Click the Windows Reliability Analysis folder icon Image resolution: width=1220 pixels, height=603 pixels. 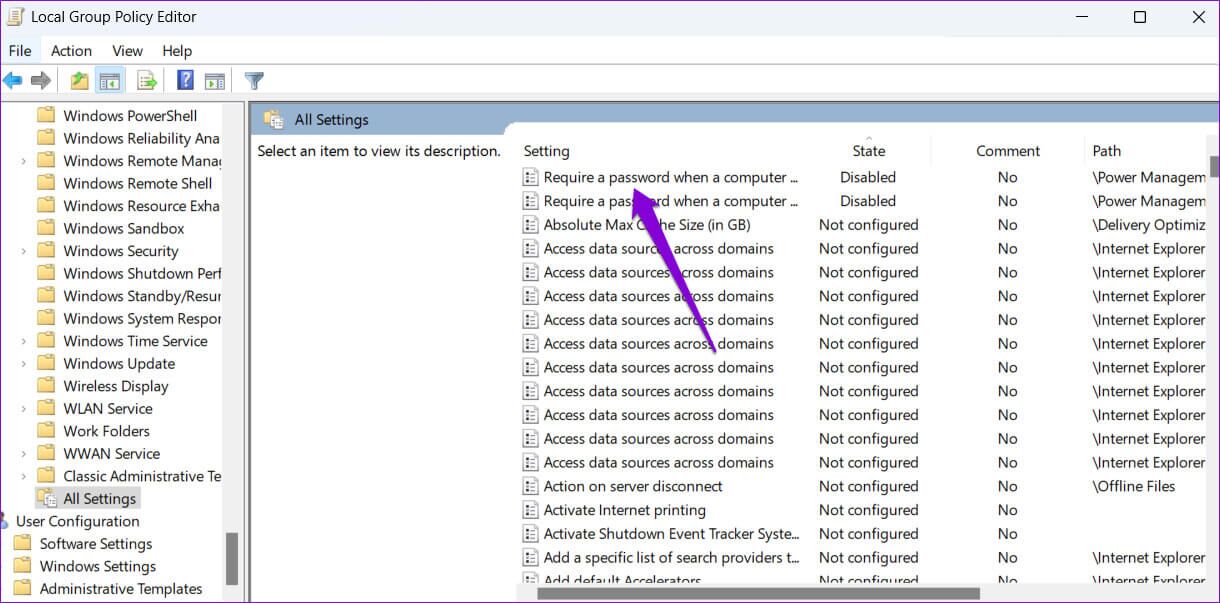(x=46, y=138)
